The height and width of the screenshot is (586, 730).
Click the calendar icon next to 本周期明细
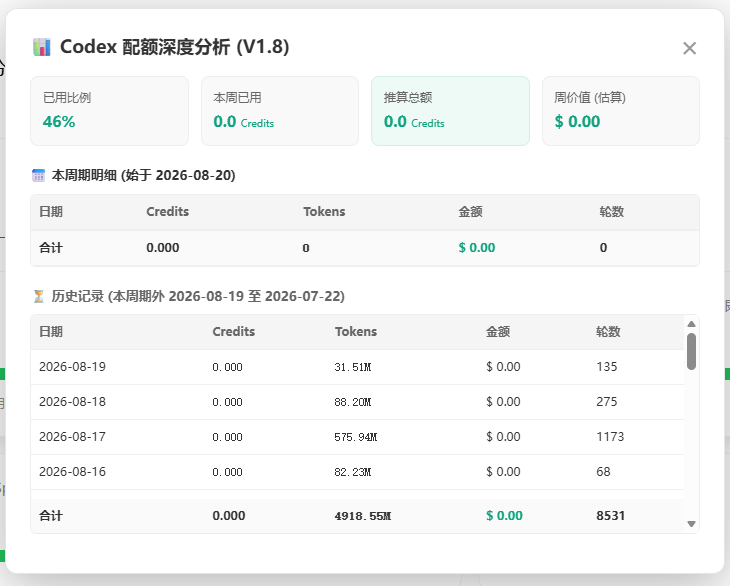[38, 175]
